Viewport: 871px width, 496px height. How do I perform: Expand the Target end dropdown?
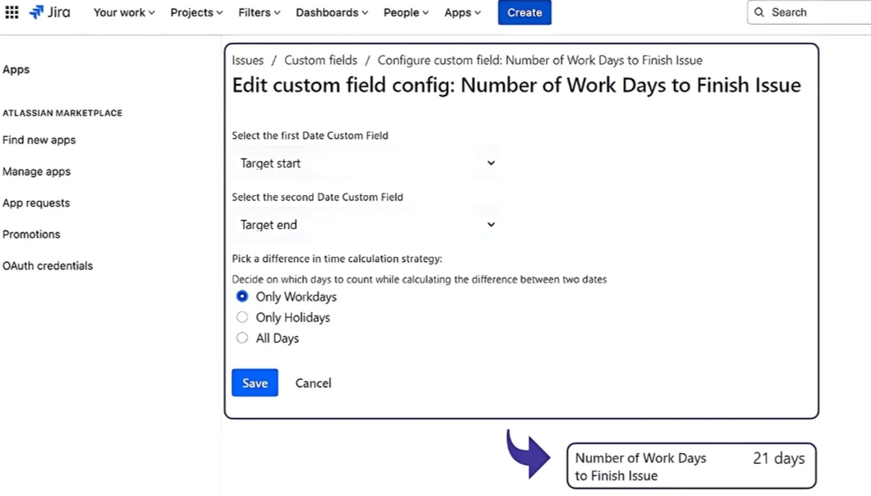[366, 225]
